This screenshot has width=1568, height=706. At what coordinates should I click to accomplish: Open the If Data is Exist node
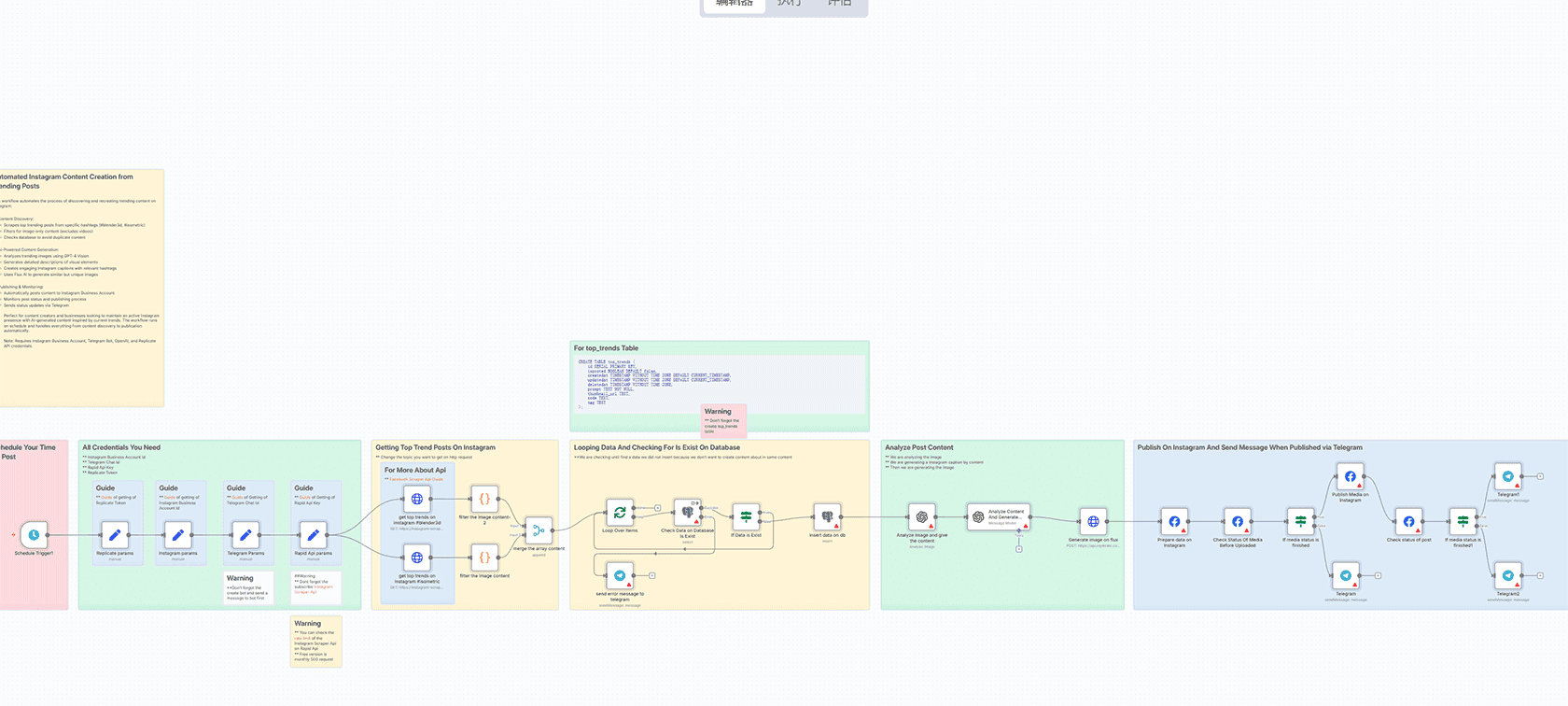(746, 516)
